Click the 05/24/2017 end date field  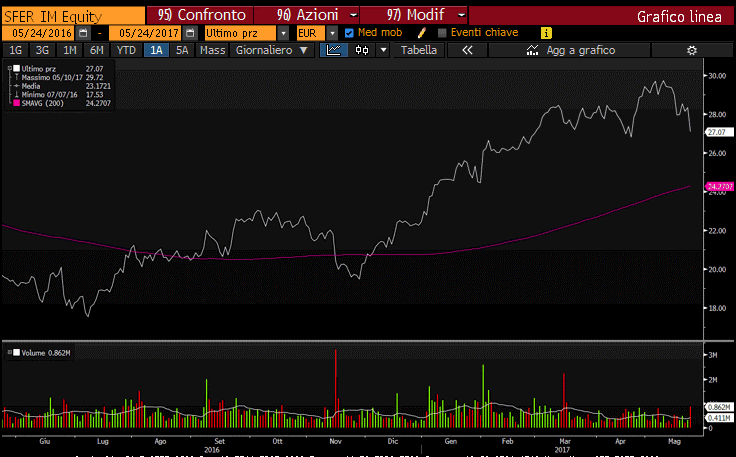click(x=146, y=33)
